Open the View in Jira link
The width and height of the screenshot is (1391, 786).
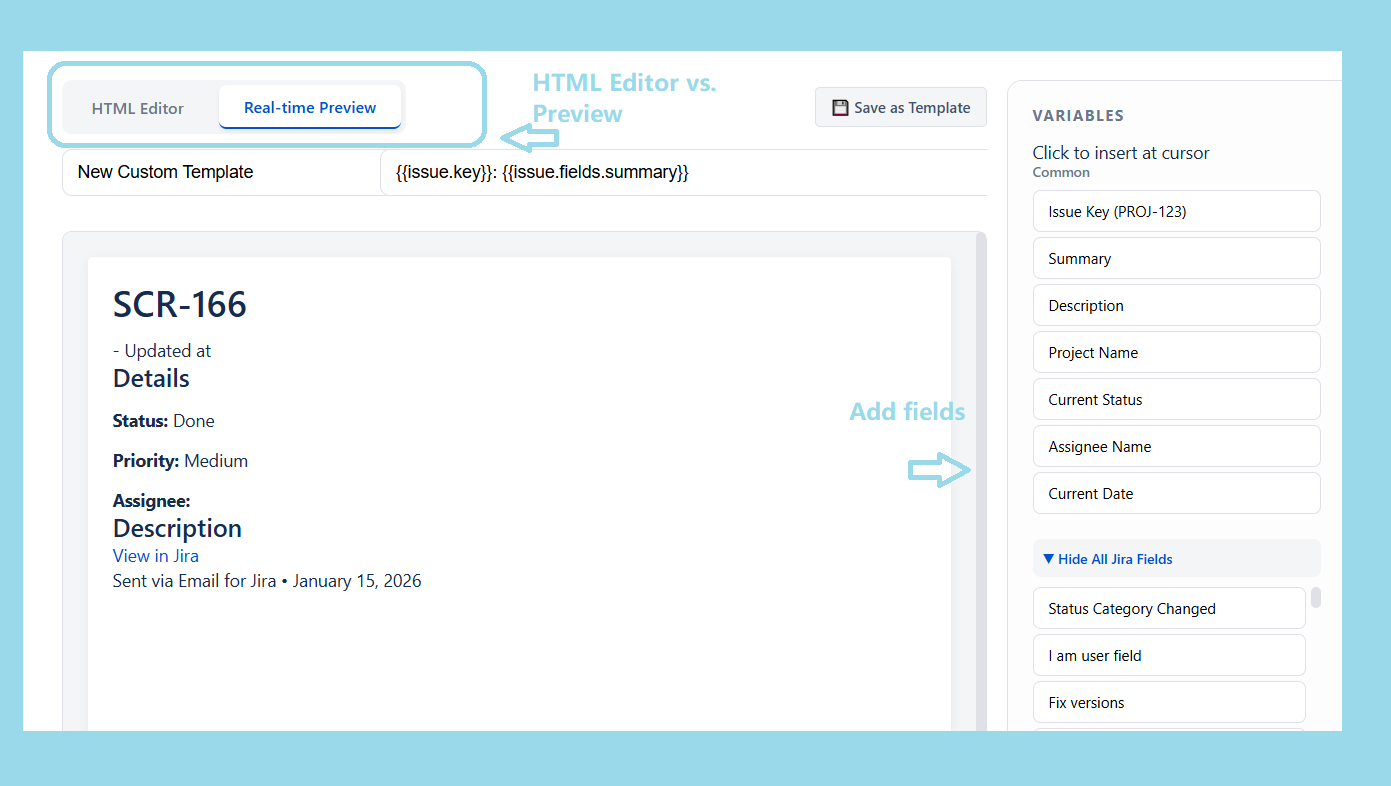pos(156,556)
